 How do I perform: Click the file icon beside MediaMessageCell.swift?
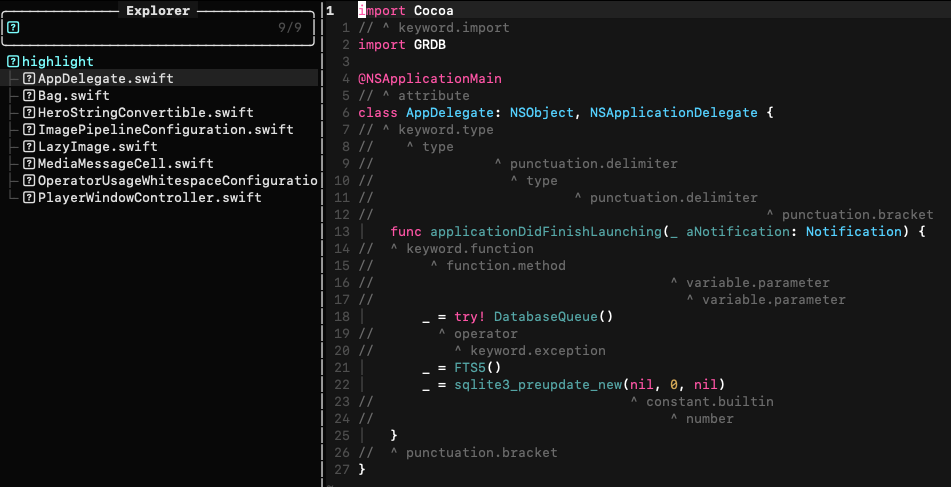29,164
